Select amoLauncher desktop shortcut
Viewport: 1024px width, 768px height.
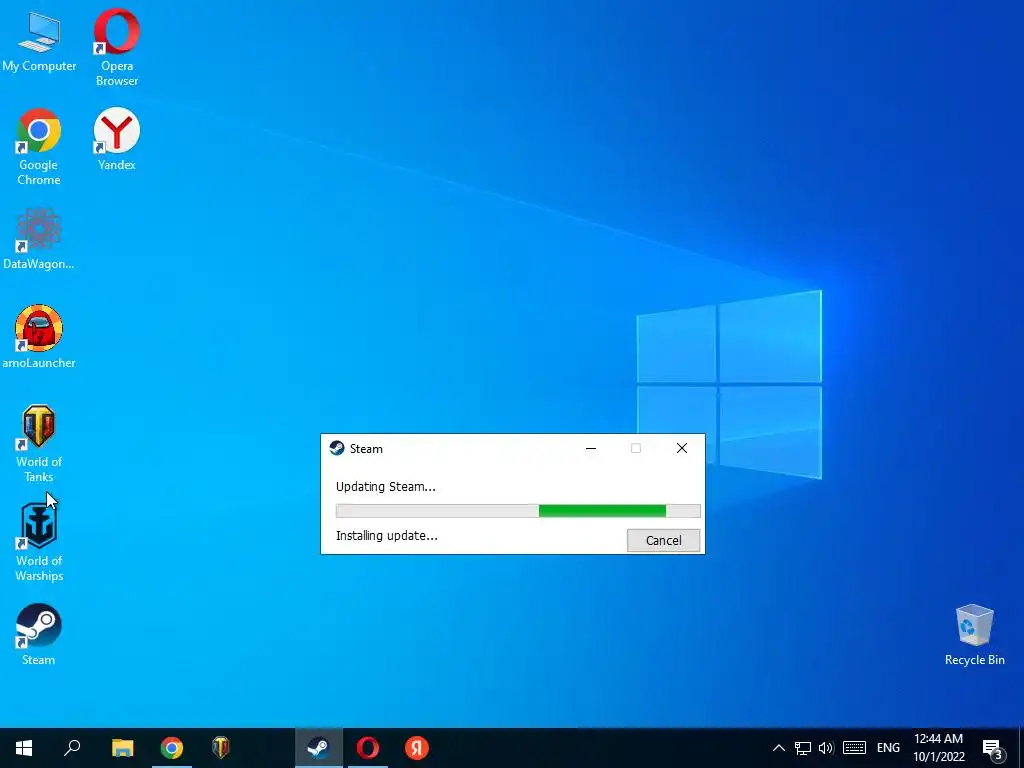(39, 337)
